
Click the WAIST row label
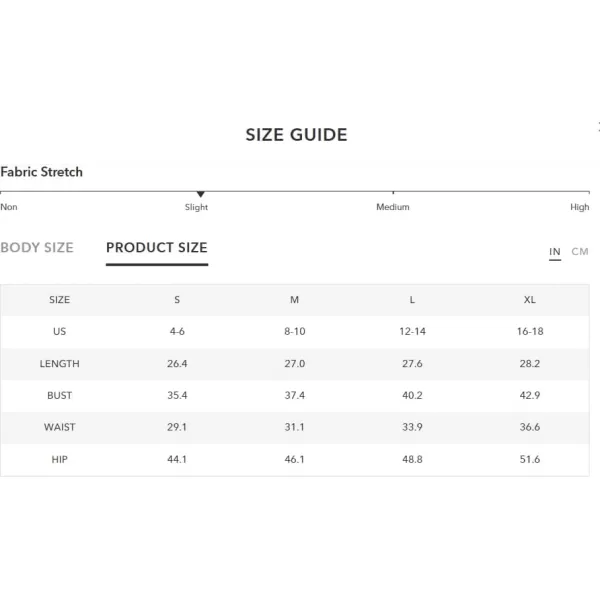click(59, 427)
